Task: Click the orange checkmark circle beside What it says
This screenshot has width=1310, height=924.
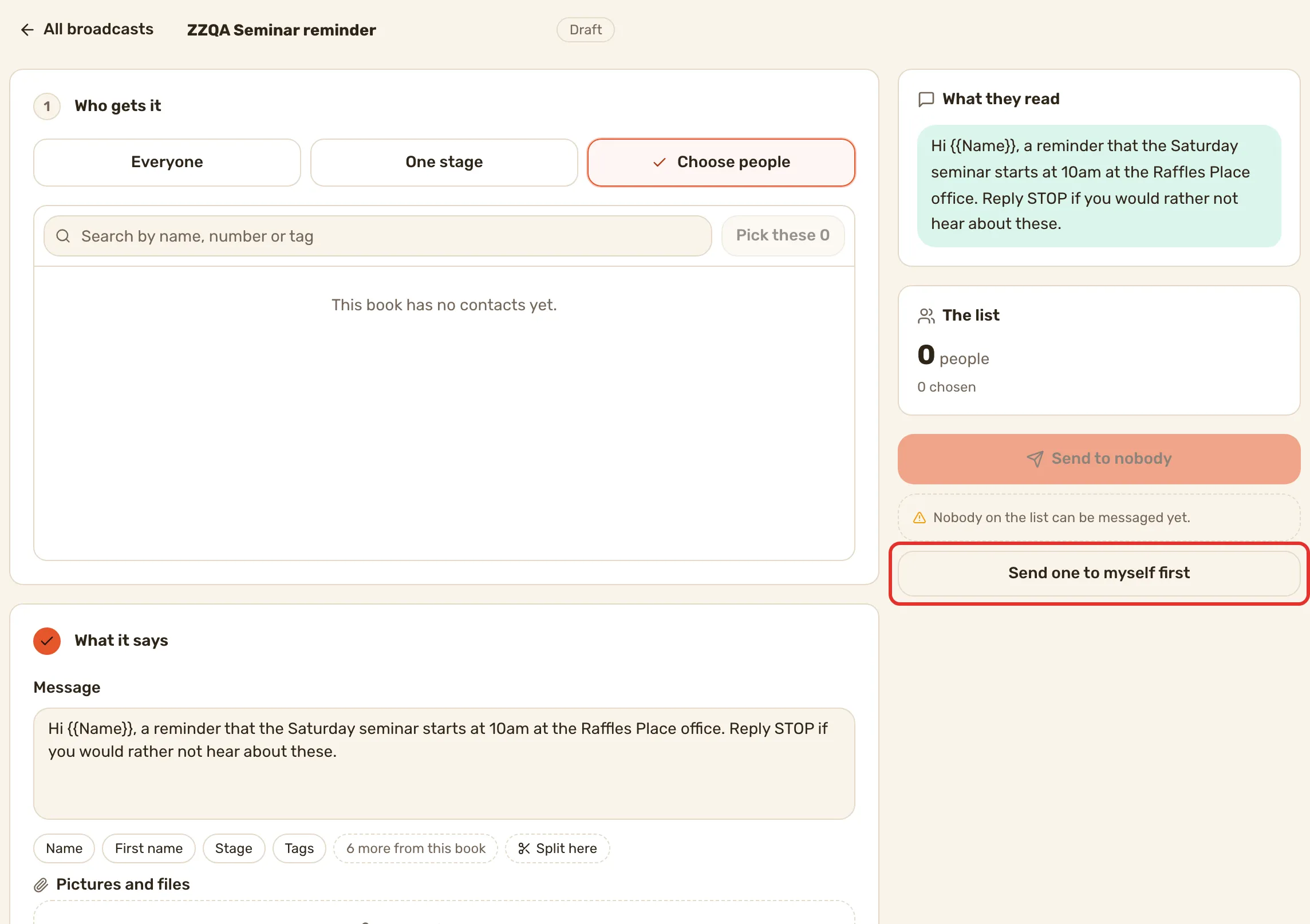Action: [x=47, y=641]
